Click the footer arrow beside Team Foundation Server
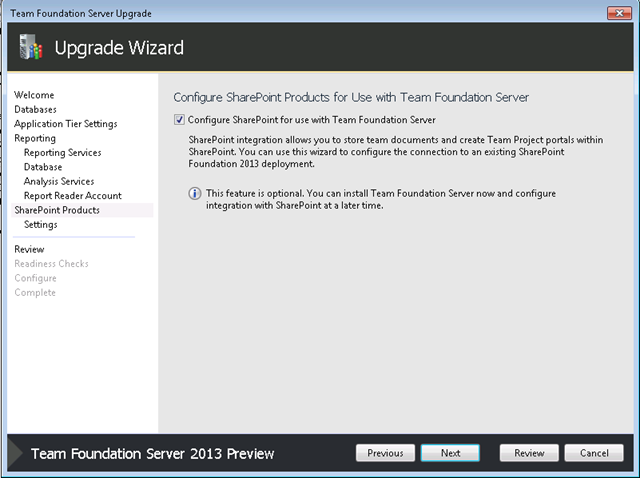 (16, 453)
